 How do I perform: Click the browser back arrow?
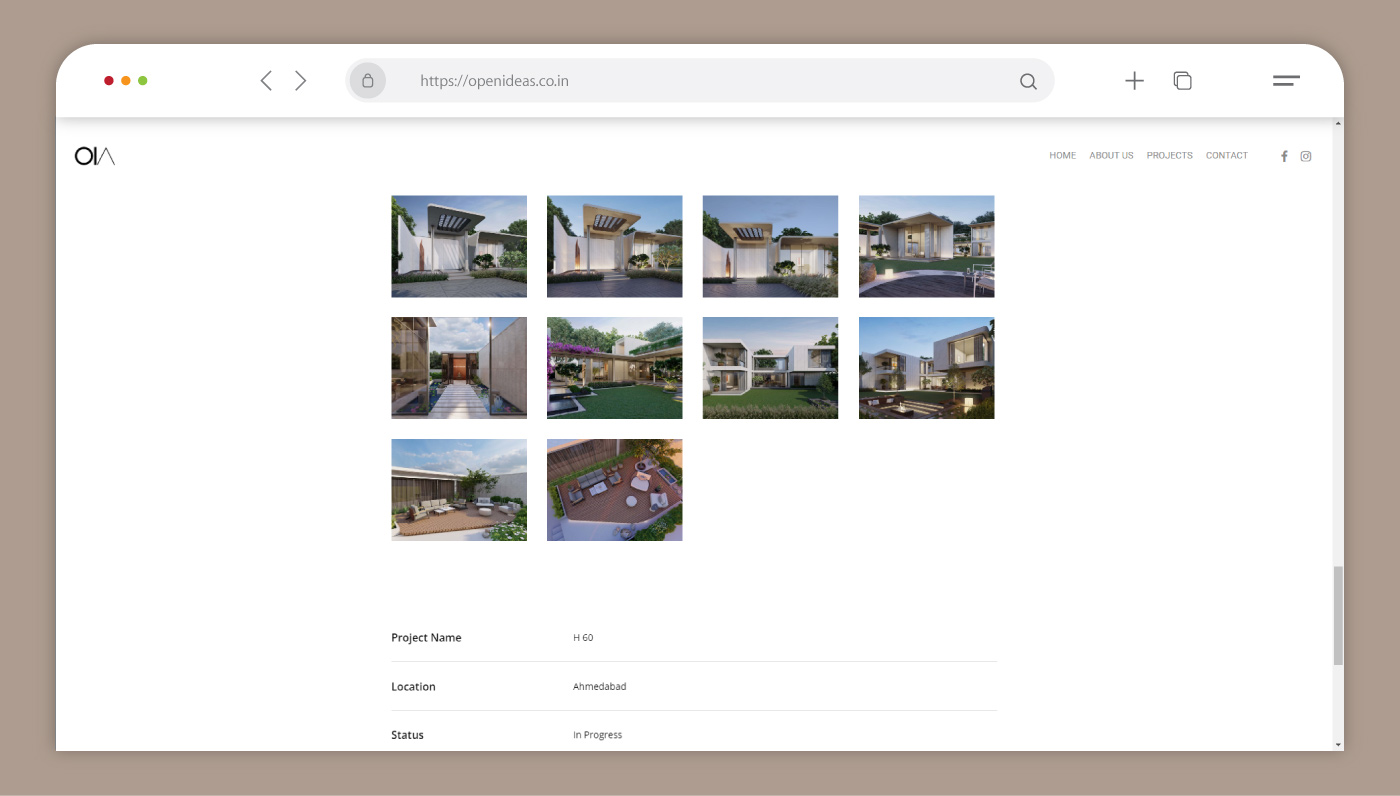pos(266,81)
